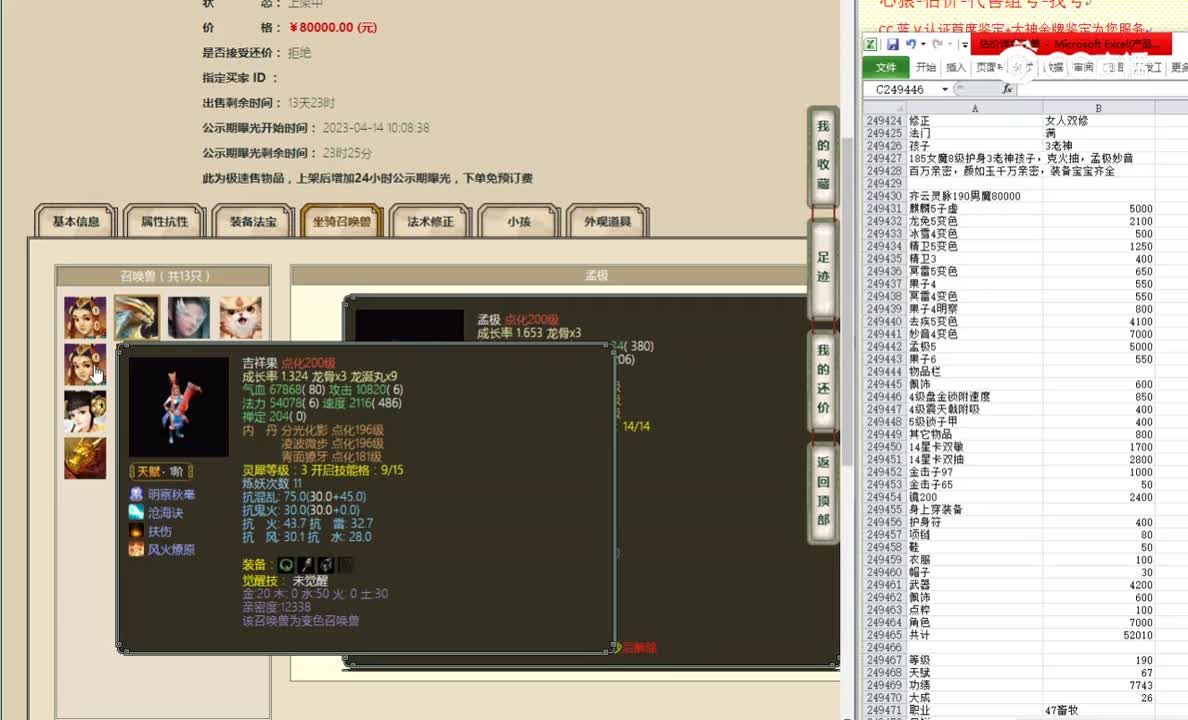
Task: Click the 风火燎原 skill icon
Action: [x=136, y=549]
